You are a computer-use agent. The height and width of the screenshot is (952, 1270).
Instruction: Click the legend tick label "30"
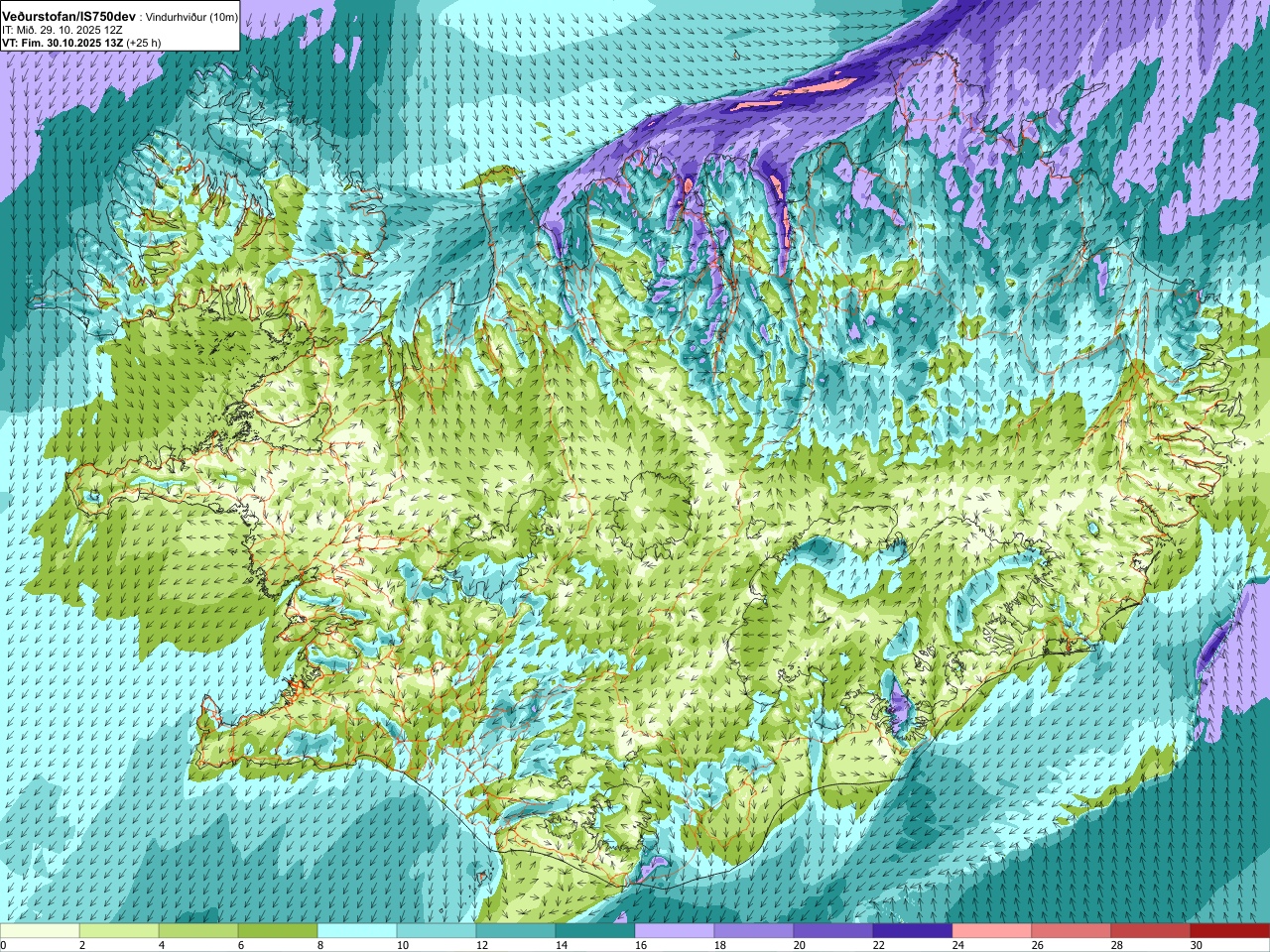1196,945
